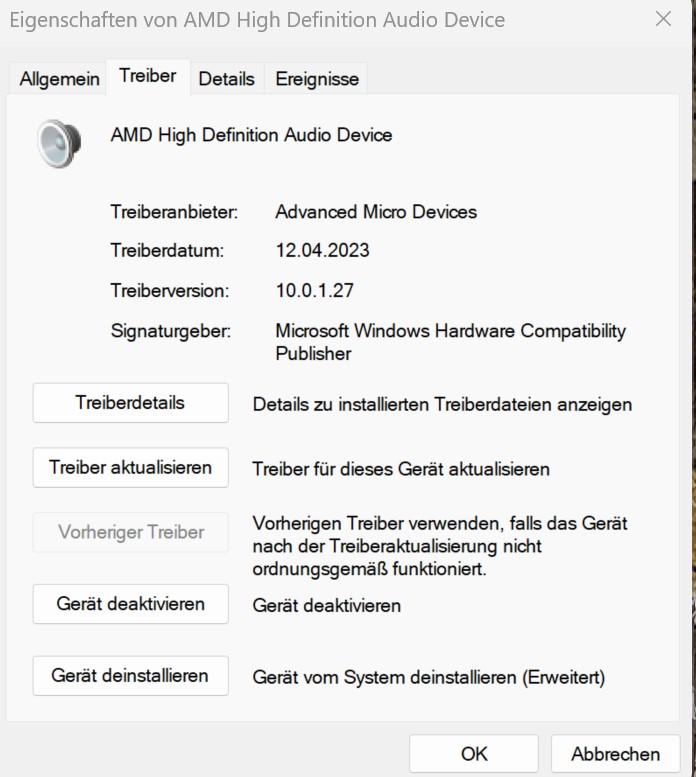Cancel dialog with Abbrechen

coord(615,754)
